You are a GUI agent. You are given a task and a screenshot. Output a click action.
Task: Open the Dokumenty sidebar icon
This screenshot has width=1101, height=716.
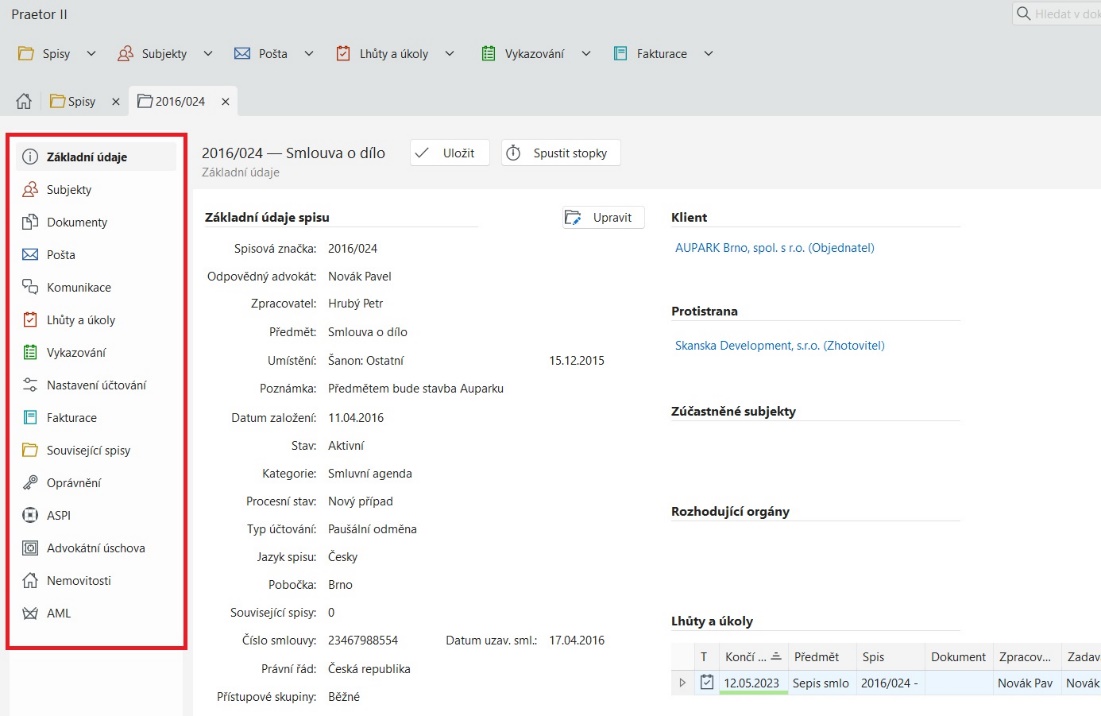pyautogui.click(x=30, y=222)
